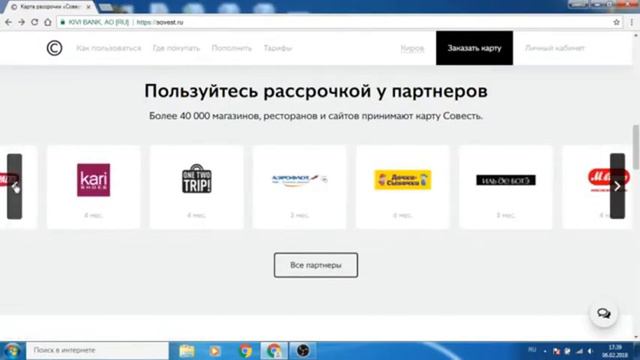Image resolution: width=640 pixels, height=360 pixels.
Task: Slide partners carousel to the left
Action: coord(14,186)
